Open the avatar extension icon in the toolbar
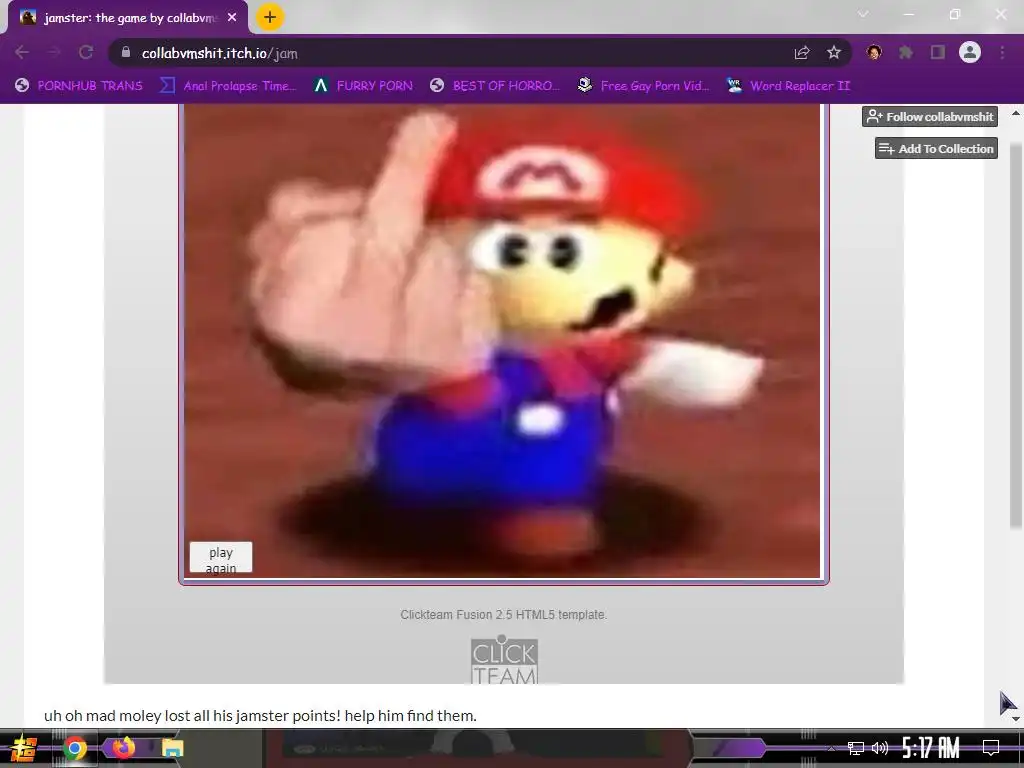The image size is (1024, 768). point(874,52)
